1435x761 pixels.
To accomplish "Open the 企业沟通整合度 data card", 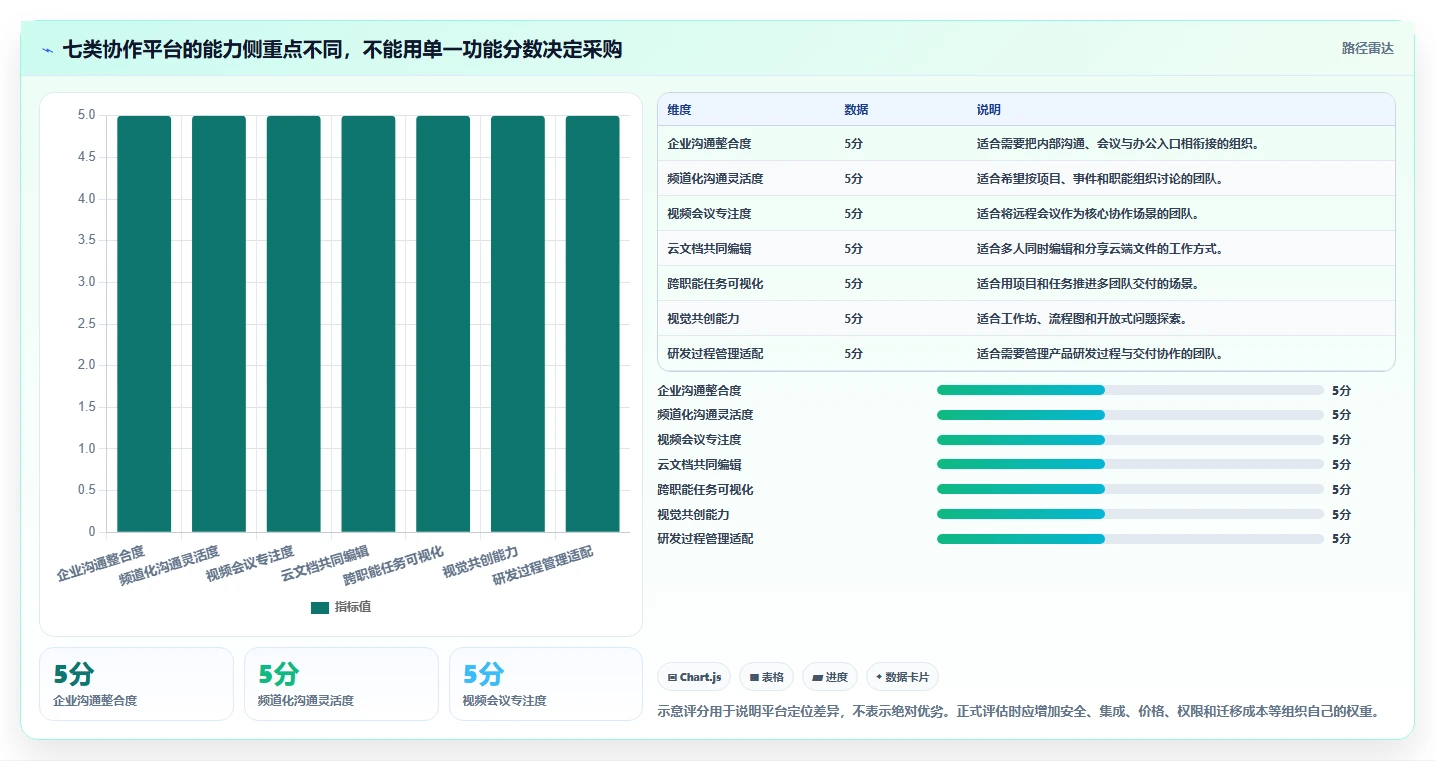I will click(x=136, y=684).
